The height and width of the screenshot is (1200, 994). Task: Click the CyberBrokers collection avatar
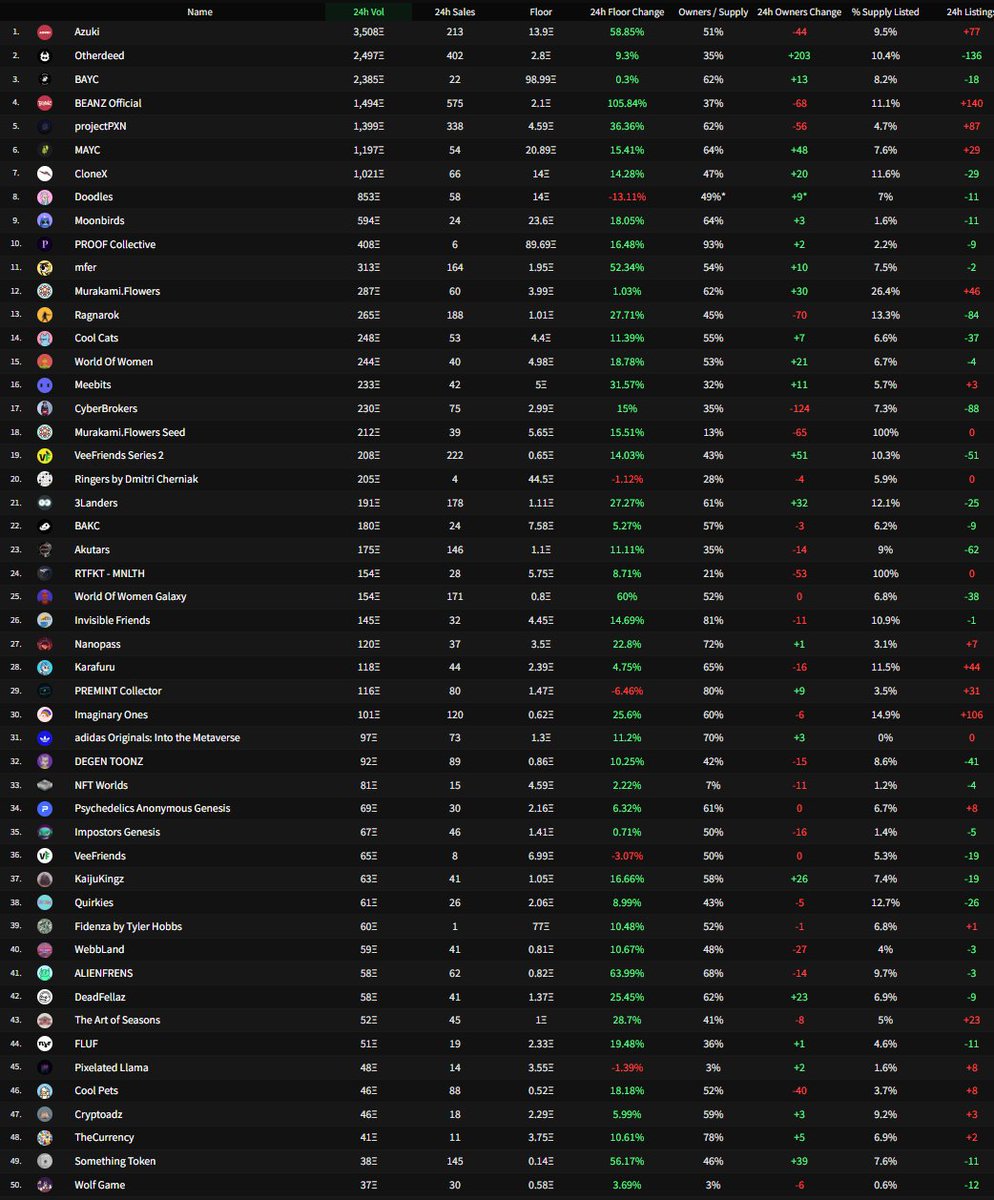tap(45, 409)
